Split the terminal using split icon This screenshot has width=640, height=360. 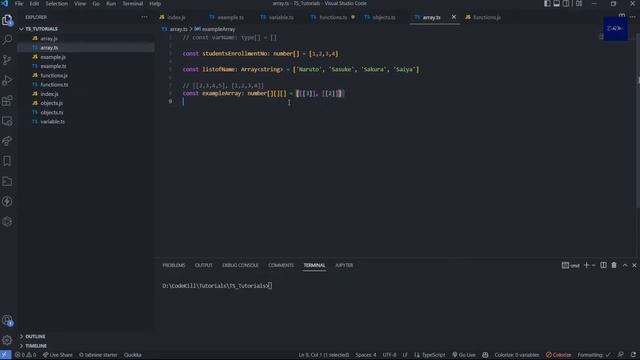603,265
